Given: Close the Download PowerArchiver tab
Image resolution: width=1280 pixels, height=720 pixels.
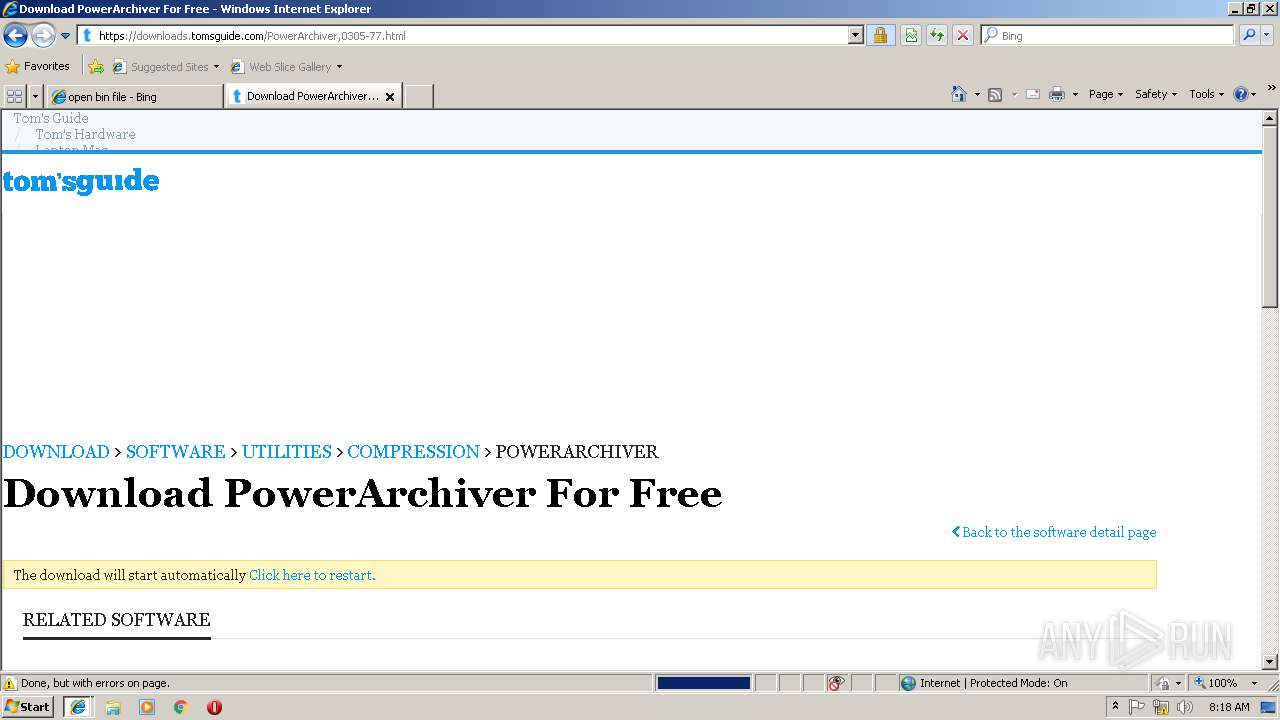Looking at the screenshot, I should [390, 97].
